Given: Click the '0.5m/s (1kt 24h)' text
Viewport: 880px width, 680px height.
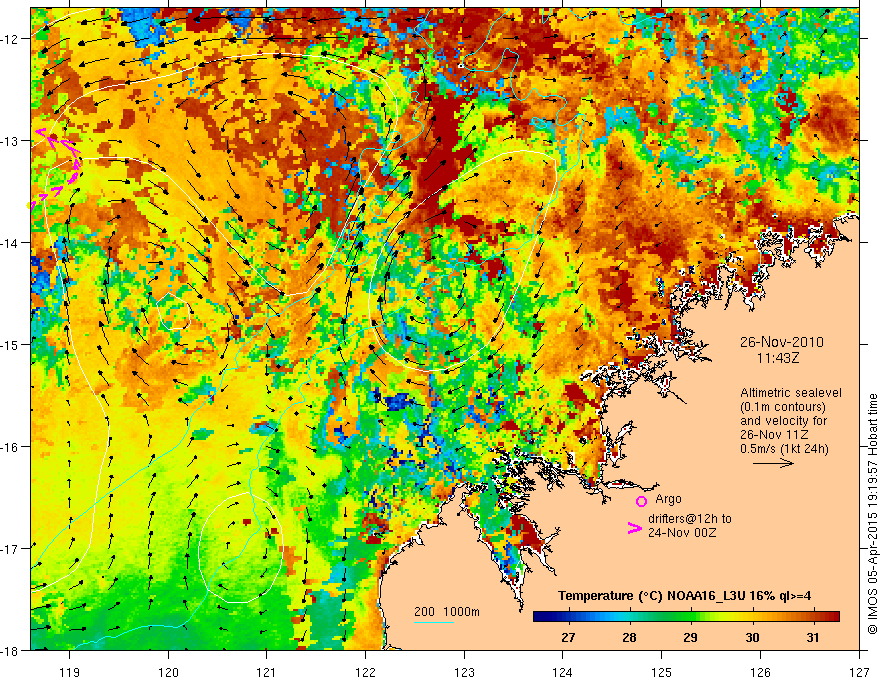Looking at the screenshot, I should tap(784, 449).
